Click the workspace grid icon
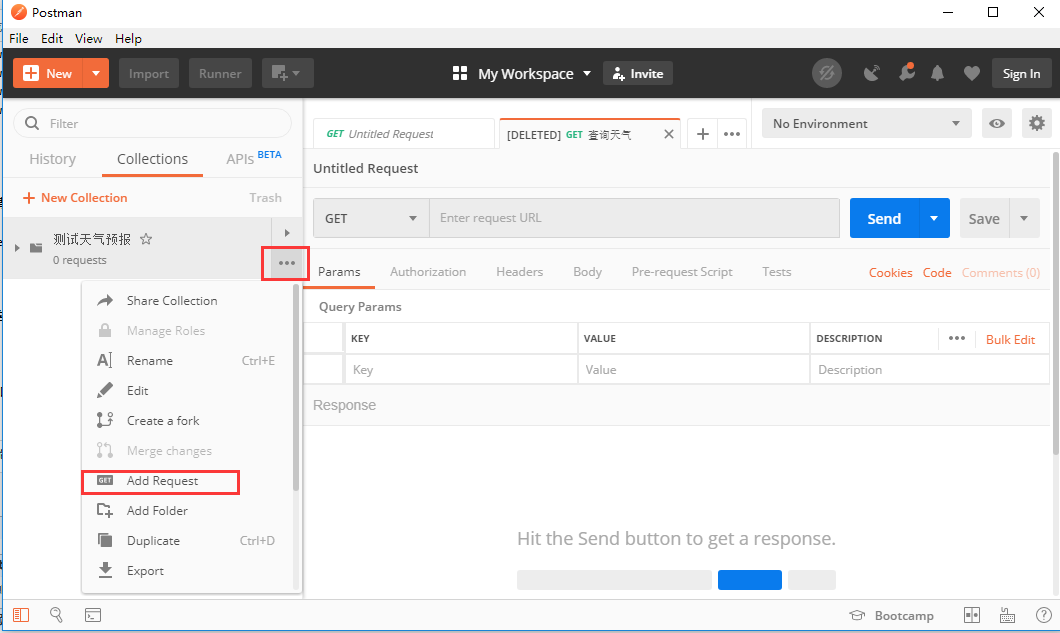Image resolution: width=1060 pixels, height=633 pixels. pyautogui.click(x=460, y=73)
